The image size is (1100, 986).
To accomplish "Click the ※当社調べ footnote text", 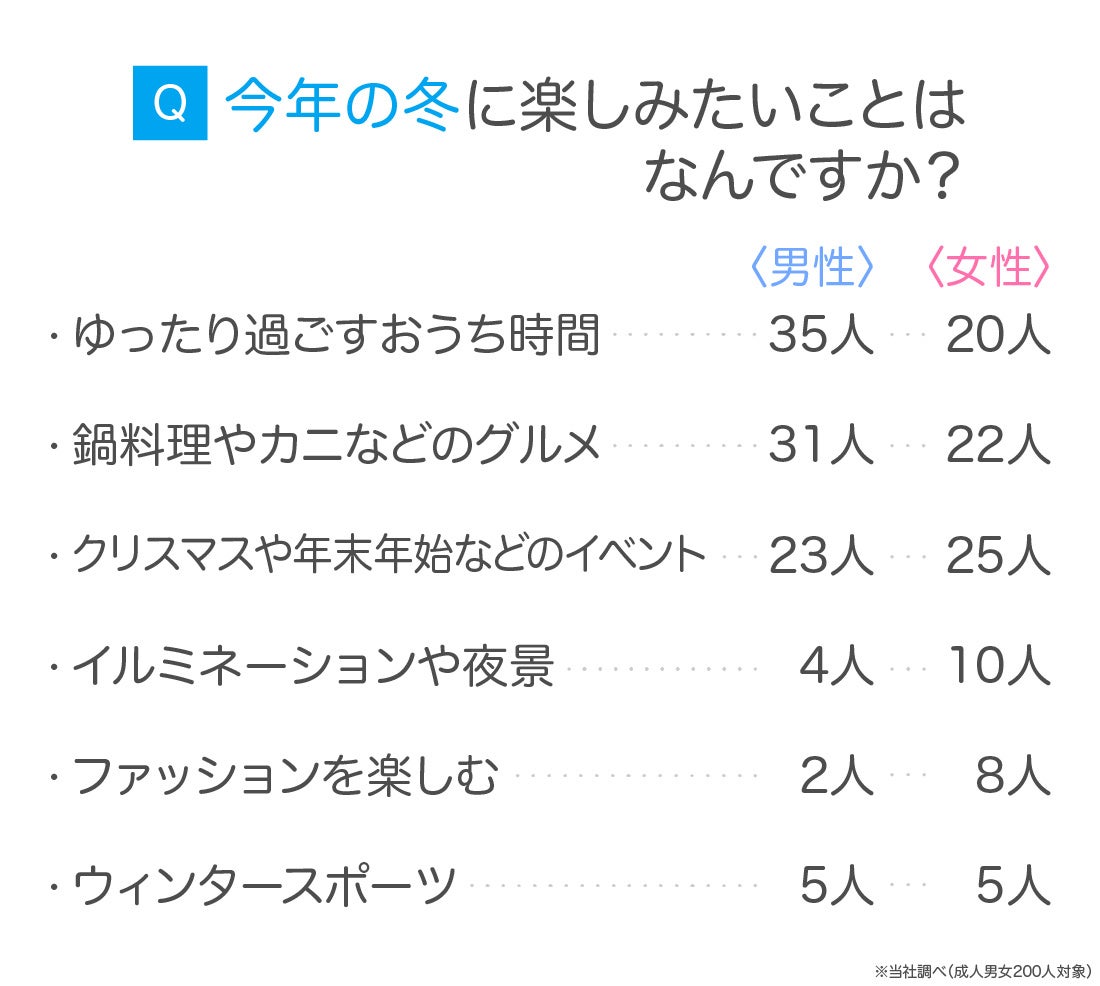I will pos(981,969).
